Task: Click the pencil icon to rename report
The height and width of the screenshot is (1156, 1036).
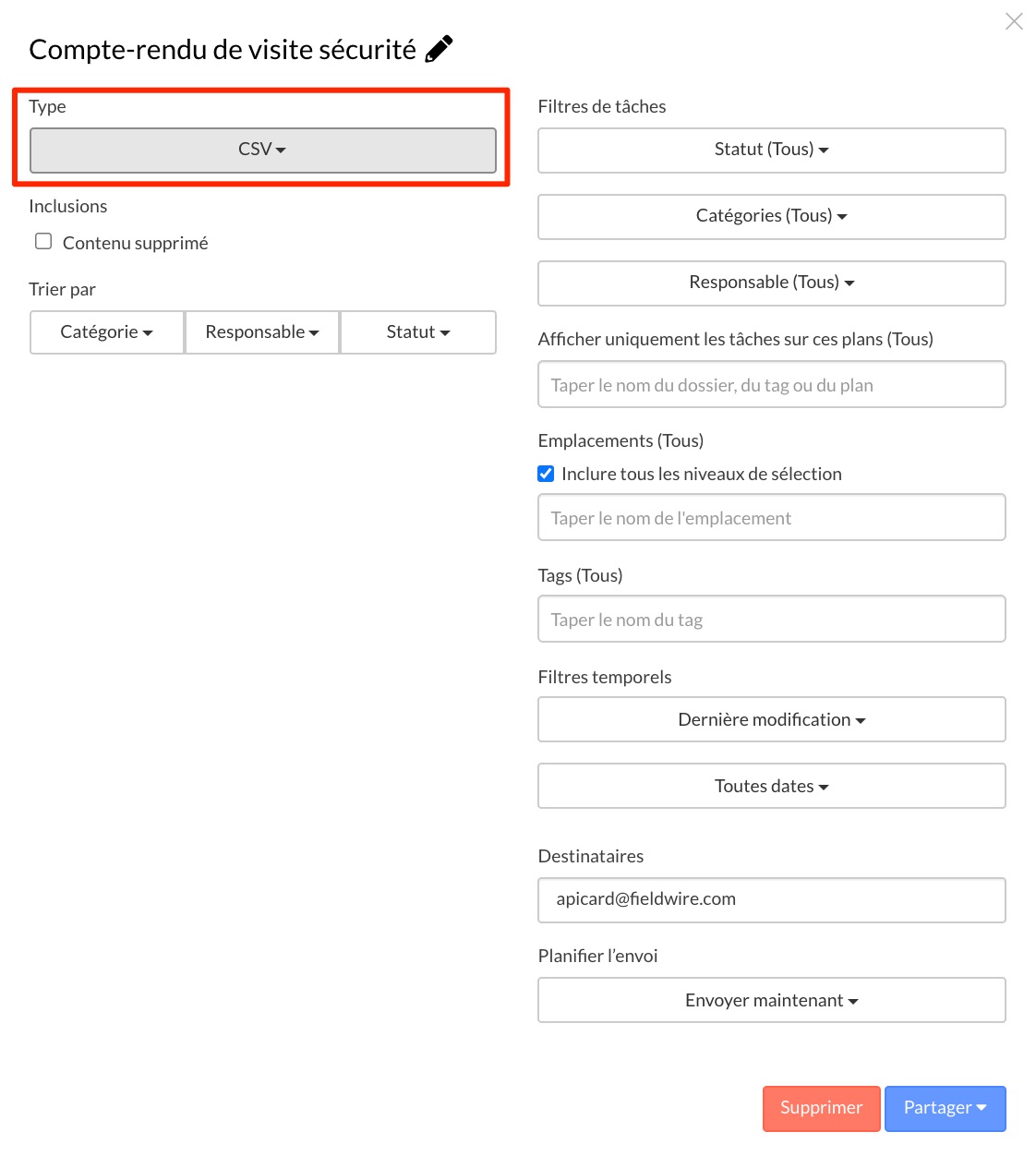Action: click(439, 49)
